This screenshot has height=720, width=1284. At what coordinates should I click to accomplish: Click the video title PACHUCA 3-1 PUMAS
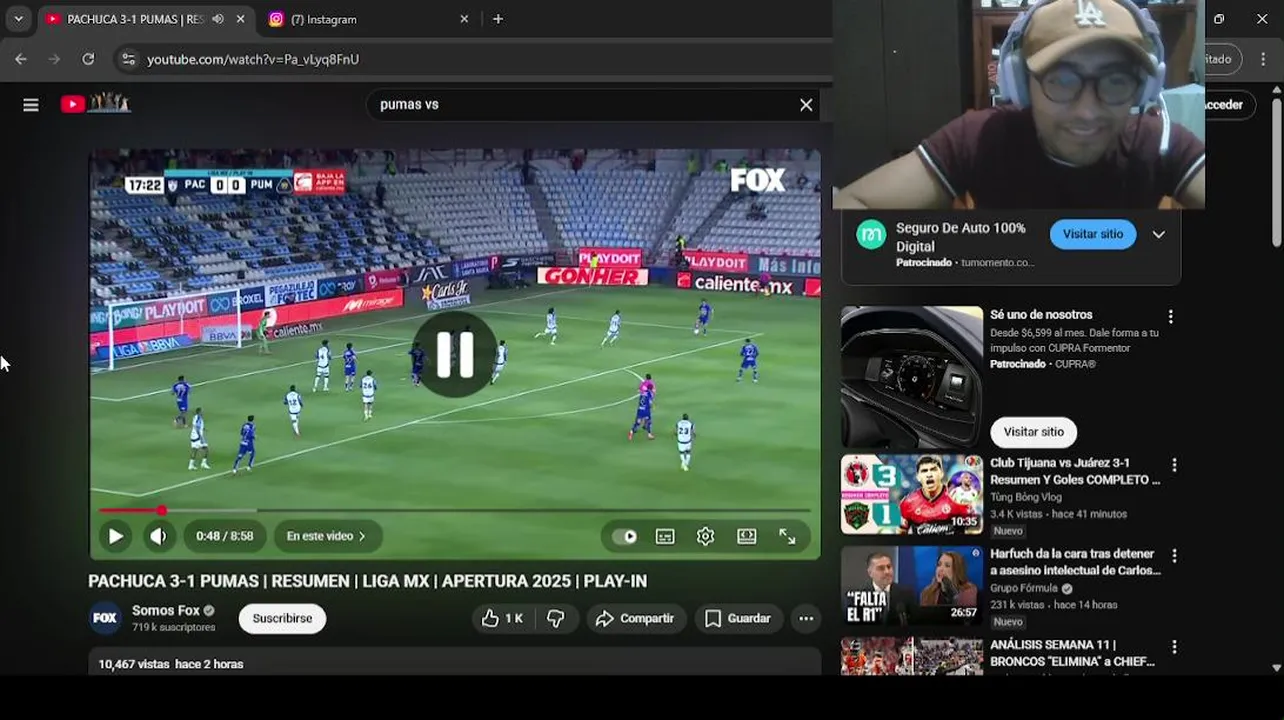tap(367, 581)
